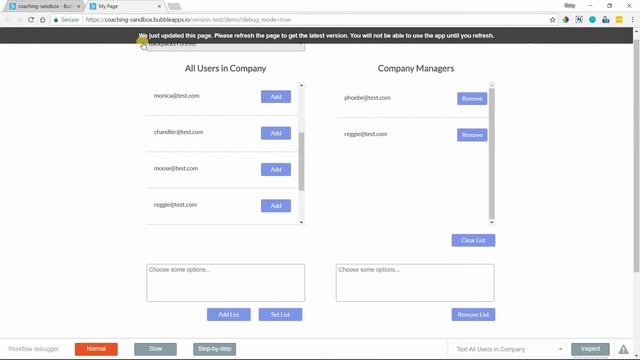Click the All Users list scroll-up arrow

tap(301, 85)
